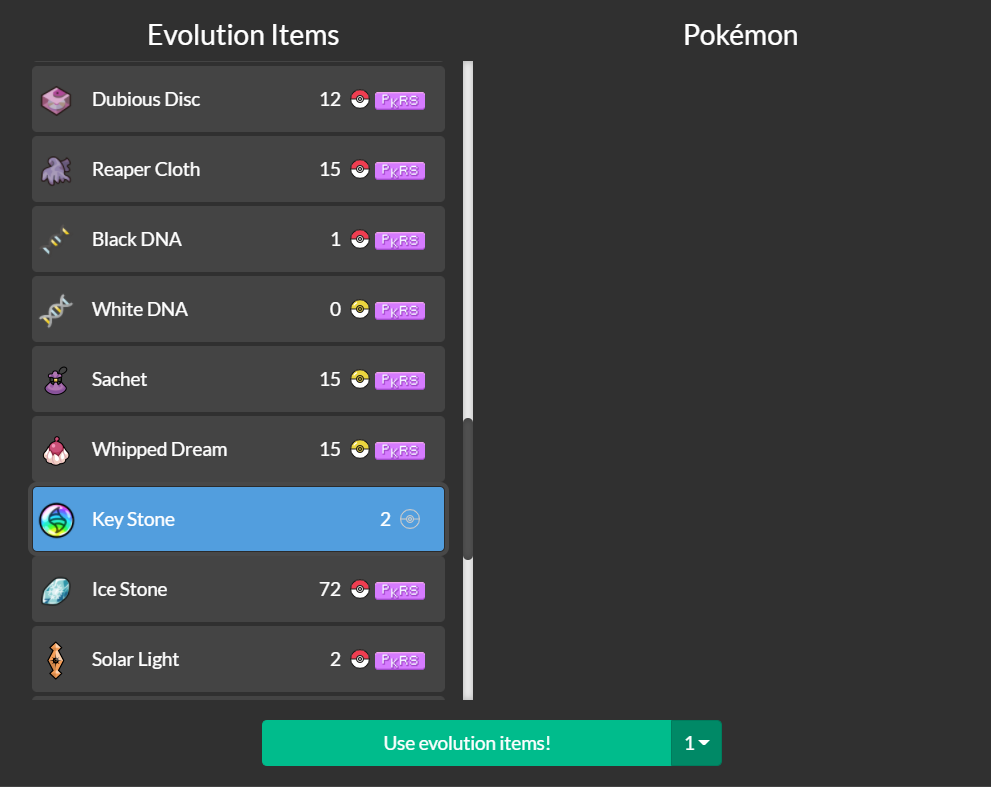The height and width of the screenshot is (787, 991).
Task: Toggle the PKRS badge on Dubious Disc row
Action: [400, 100]
